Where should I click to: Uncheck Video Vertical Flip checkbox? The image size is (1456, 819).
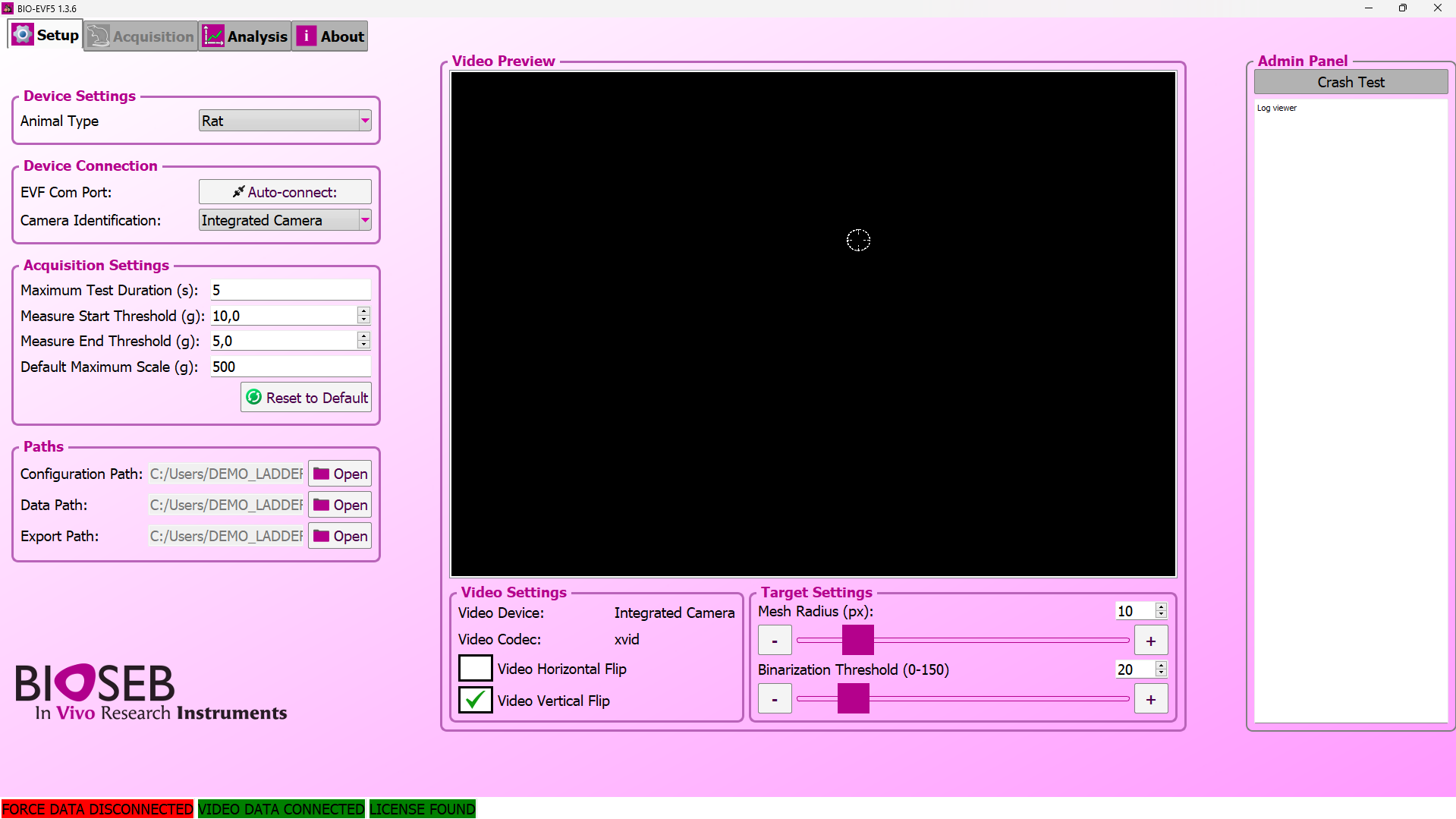click(475, 700)
